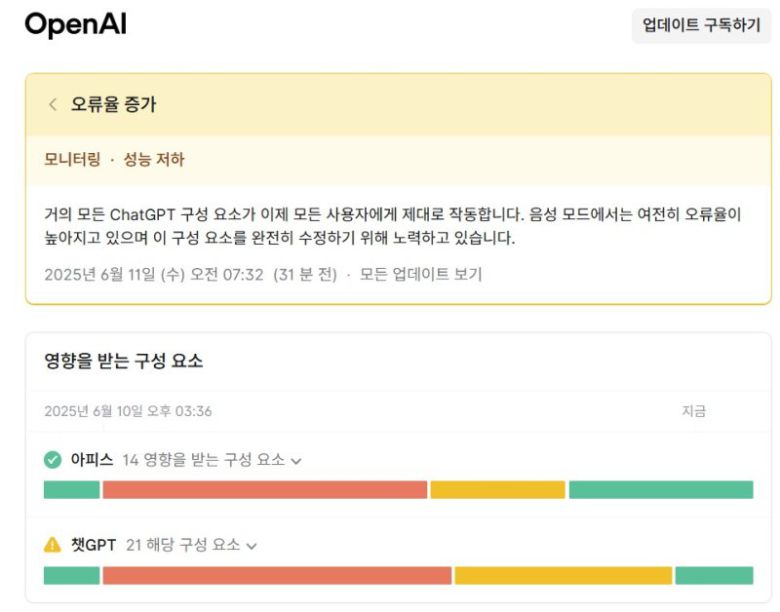Click the OpenAI logo
780x612 pixels.
75,26
